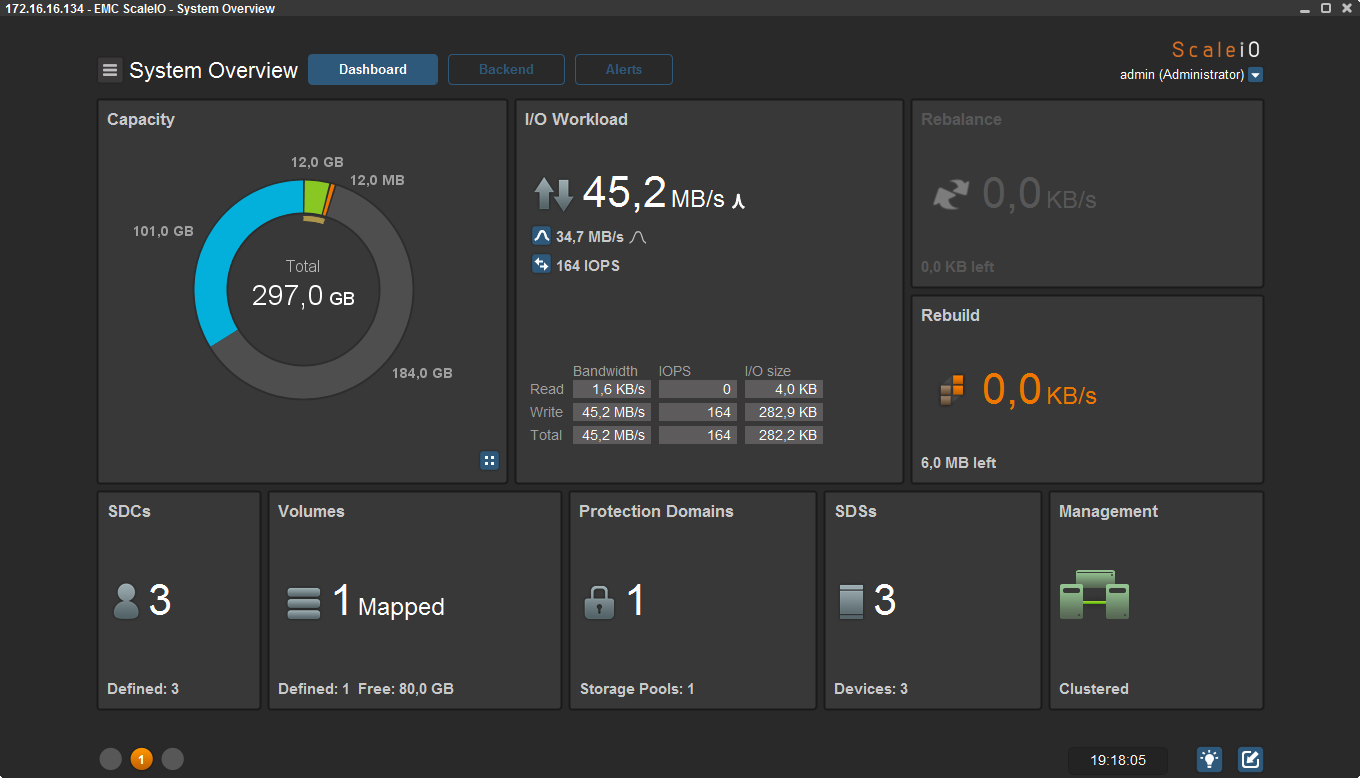Click the orange alert indicator showing 1
The height and width of the screenshot is (778, 1360).
coord(141,760)
